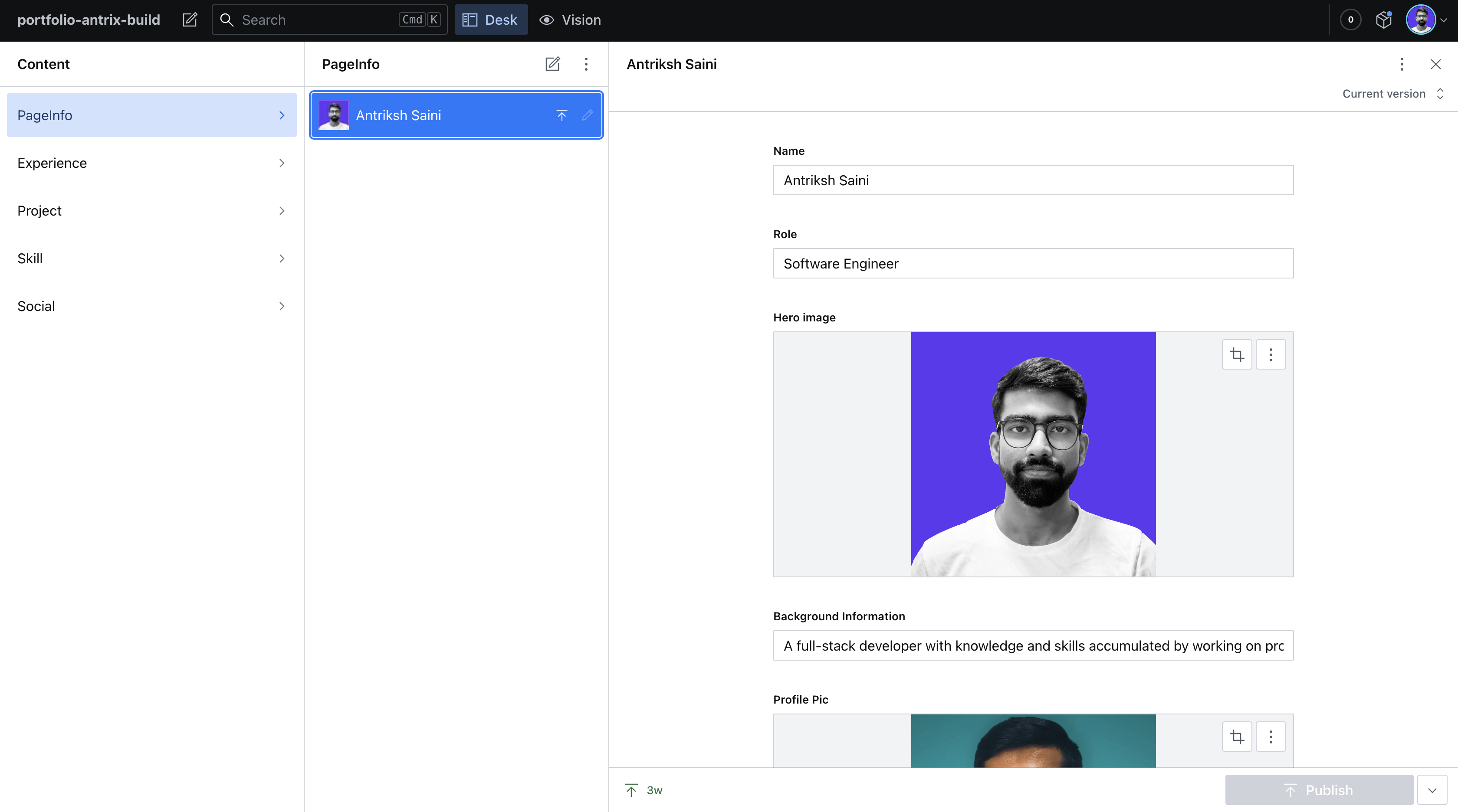The width and height of the screenshot is (1458, 812).
Task: Click the search magnifier icon in the search bar
Action: [227, 19]
